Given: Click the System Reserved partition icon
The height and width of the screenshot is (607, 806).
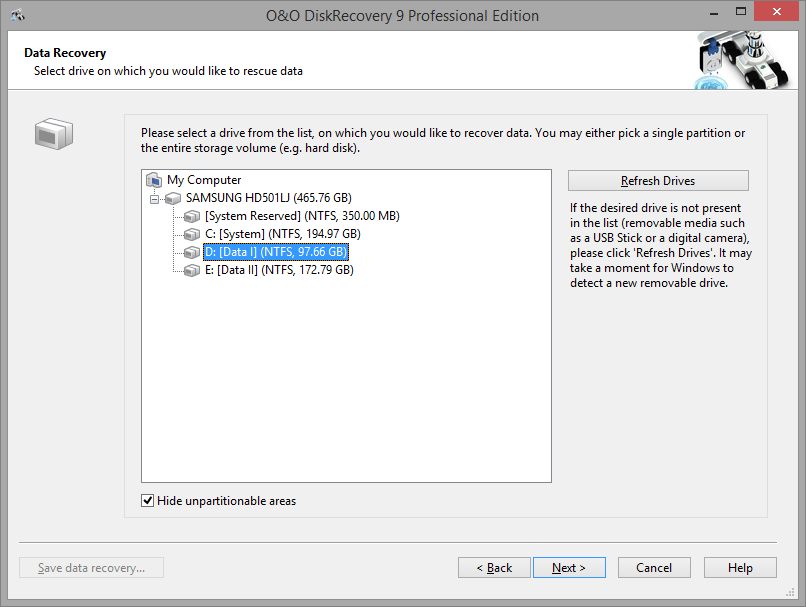Looking at the screenshot, I should pyautogui.click(x=192, y=216).
